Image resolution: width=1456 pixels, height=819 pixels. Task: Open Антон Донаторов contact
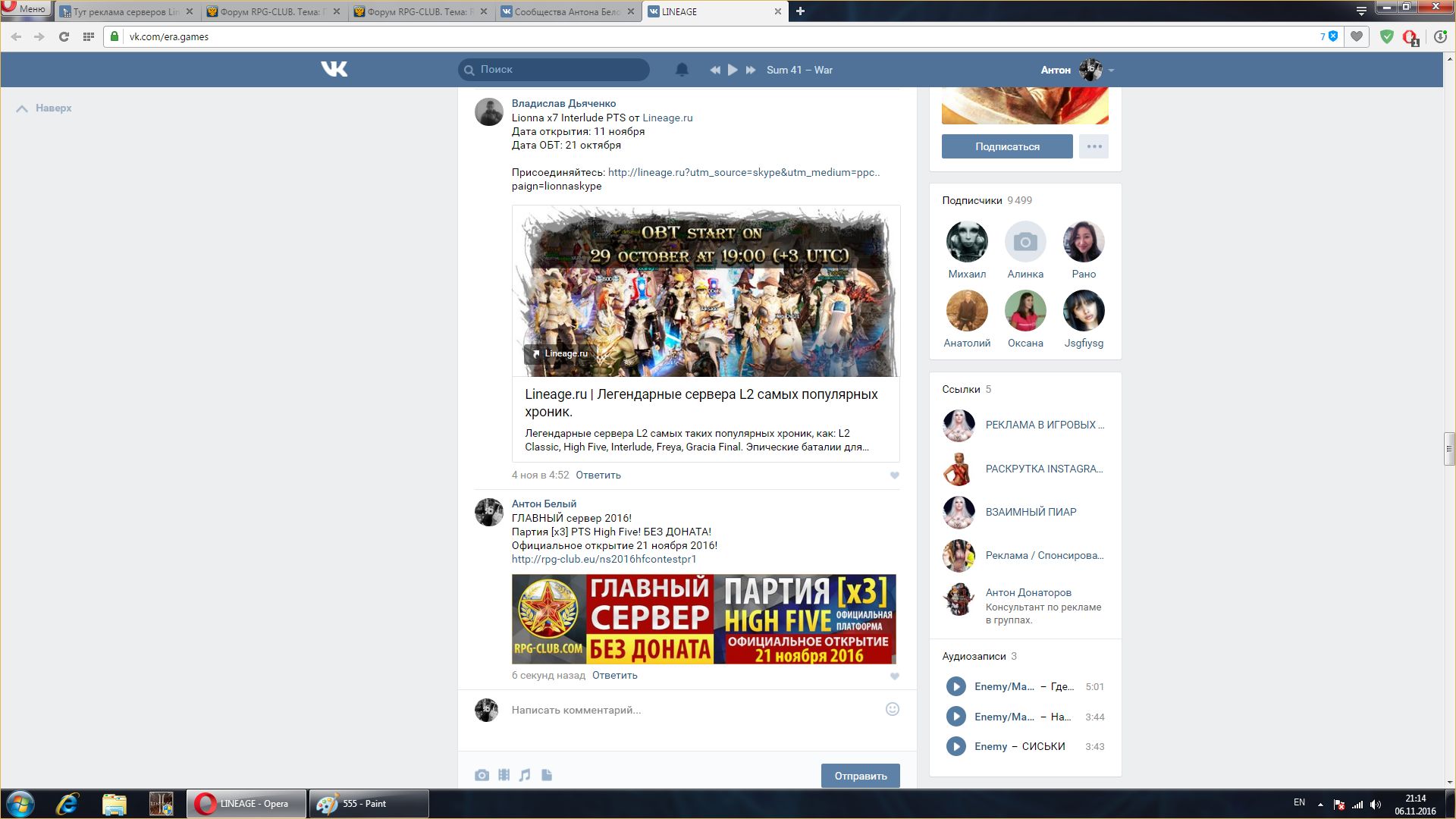[x=1028, y=592]
